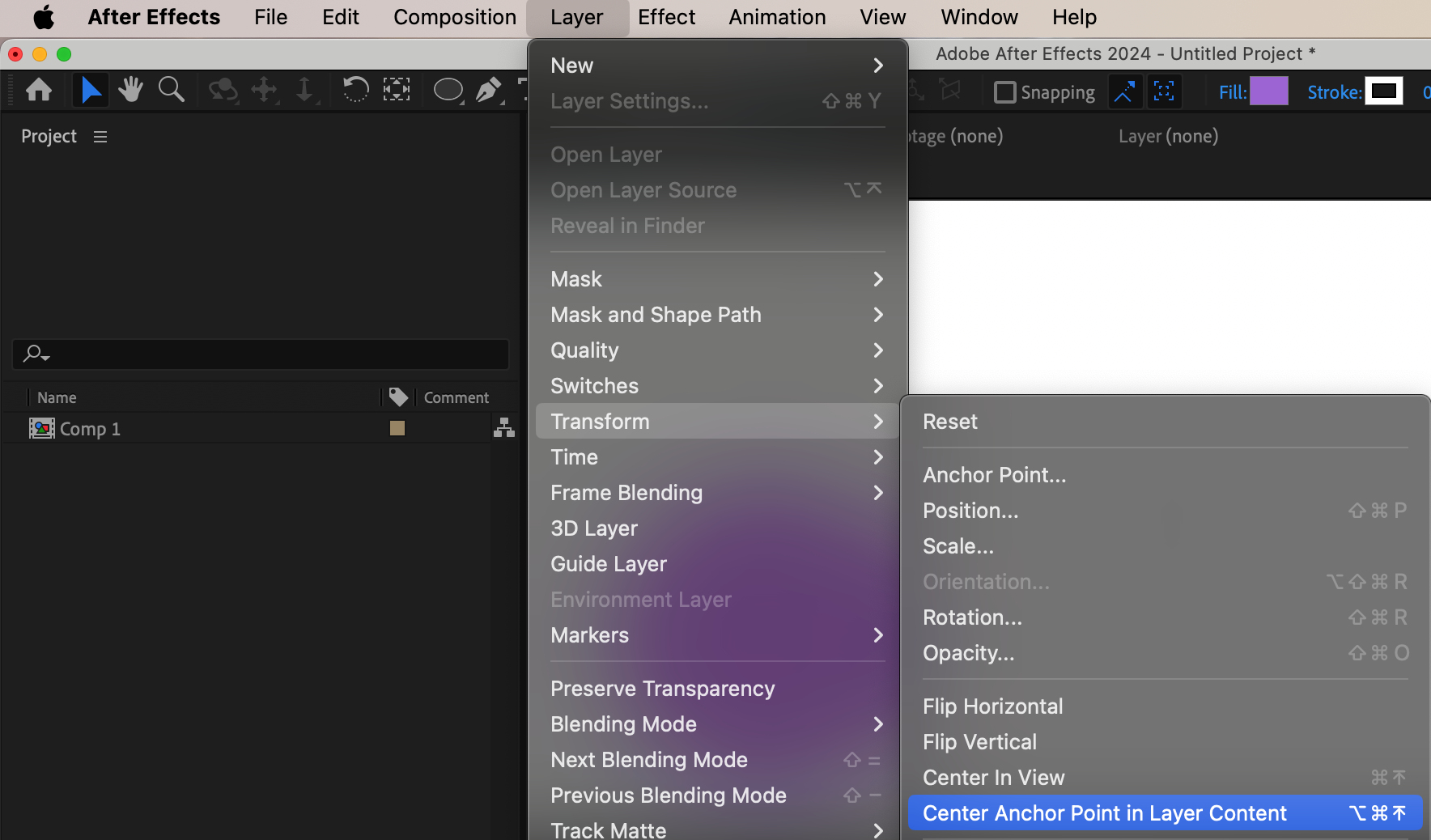The height and width of the screenshot is (840, 1431).
Task: Select the Hand tool
Action: click(x=130, y=89)
